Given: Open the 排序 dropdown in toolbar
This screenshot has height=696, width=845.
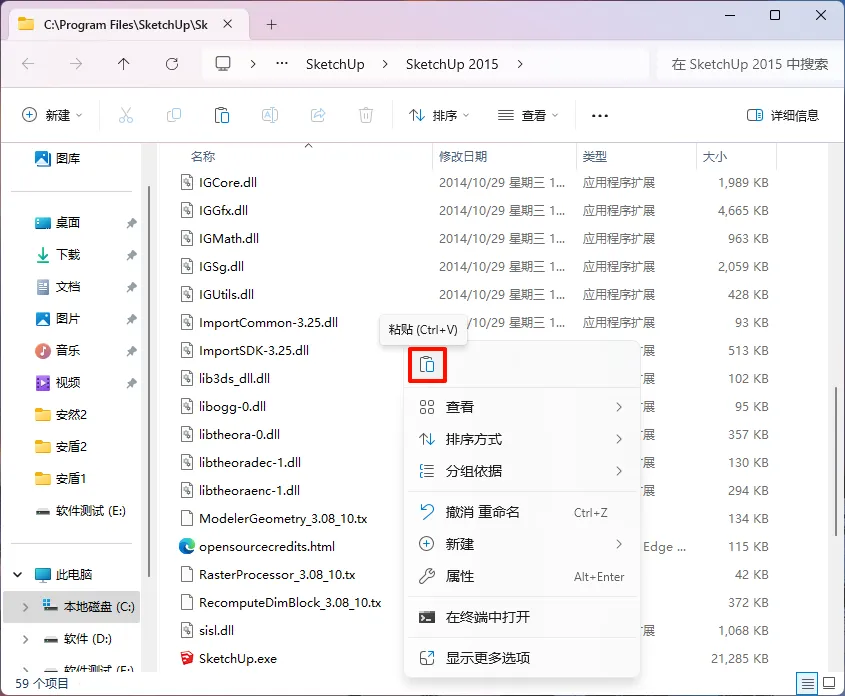Looking at the screenshot, I should [439, 115].
